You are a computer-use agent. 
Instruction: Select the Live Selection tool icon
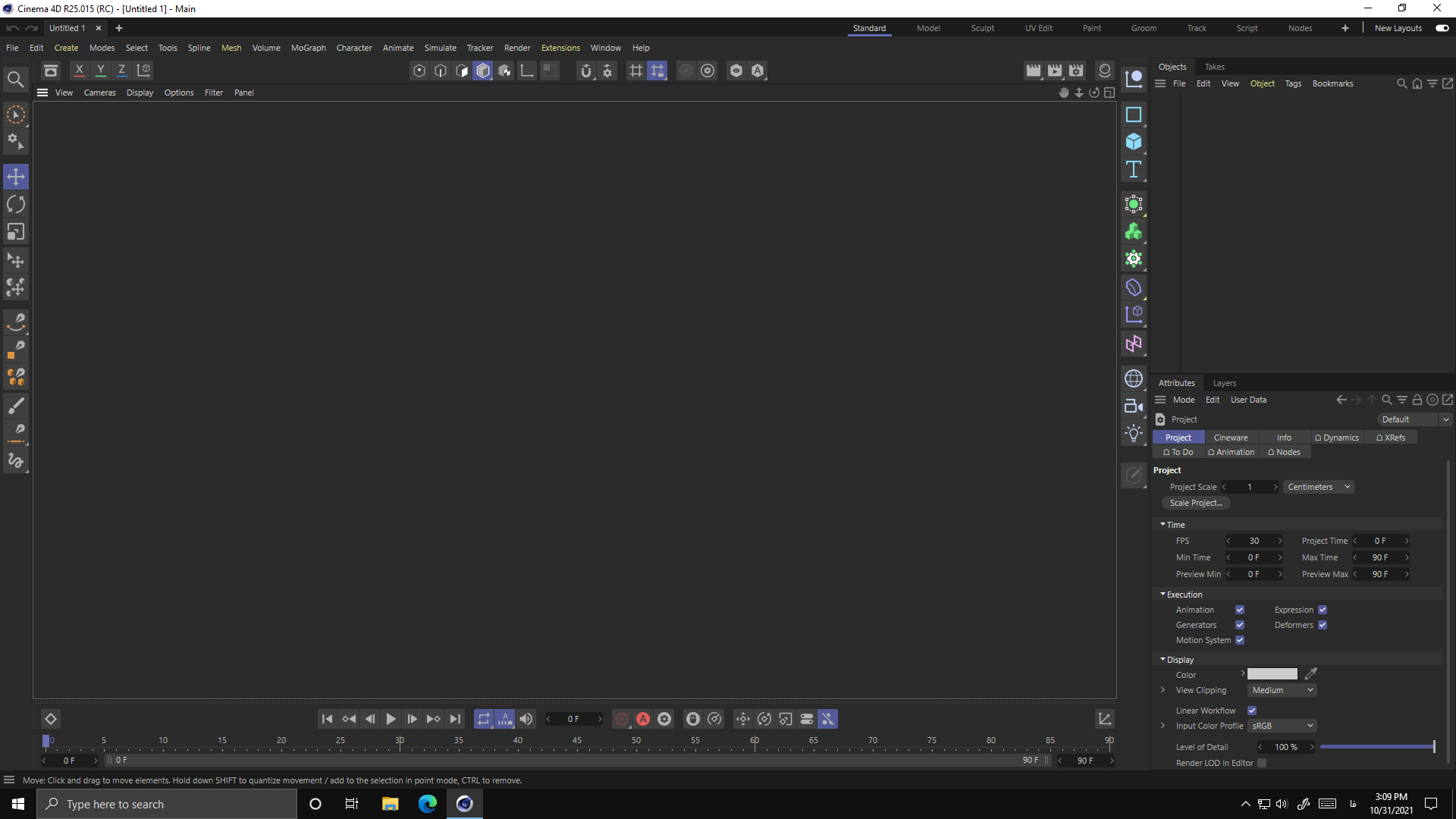15,113
